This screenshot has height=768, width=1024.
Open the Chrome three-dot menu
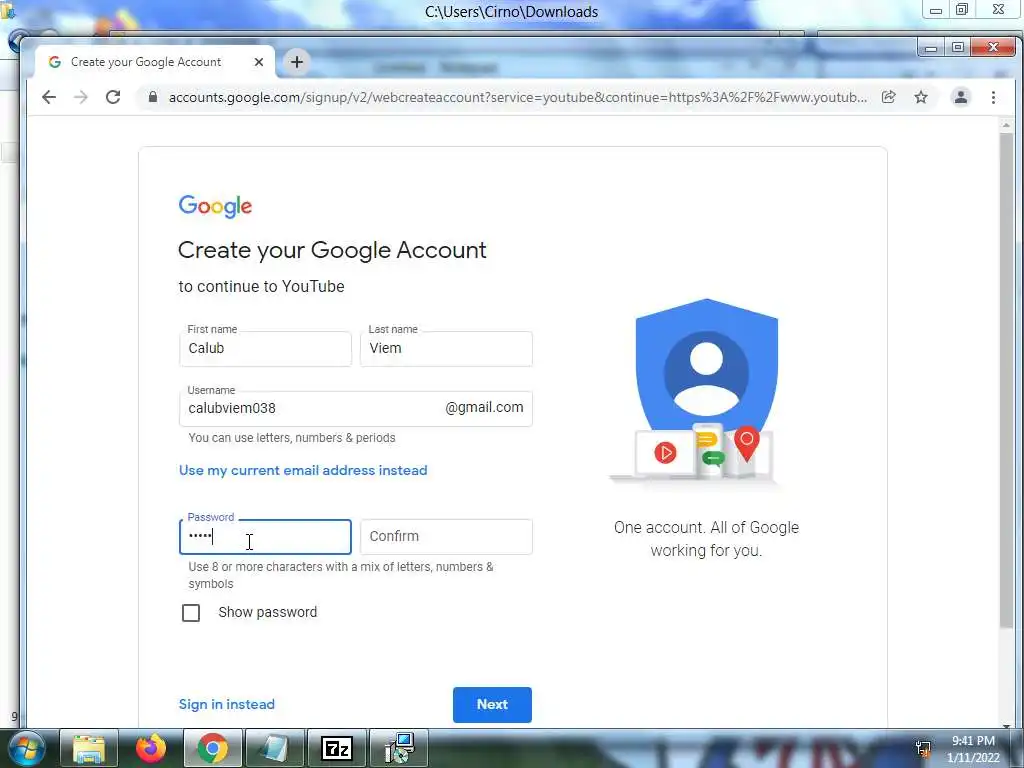pyautogui.click(x=993, y=97)
